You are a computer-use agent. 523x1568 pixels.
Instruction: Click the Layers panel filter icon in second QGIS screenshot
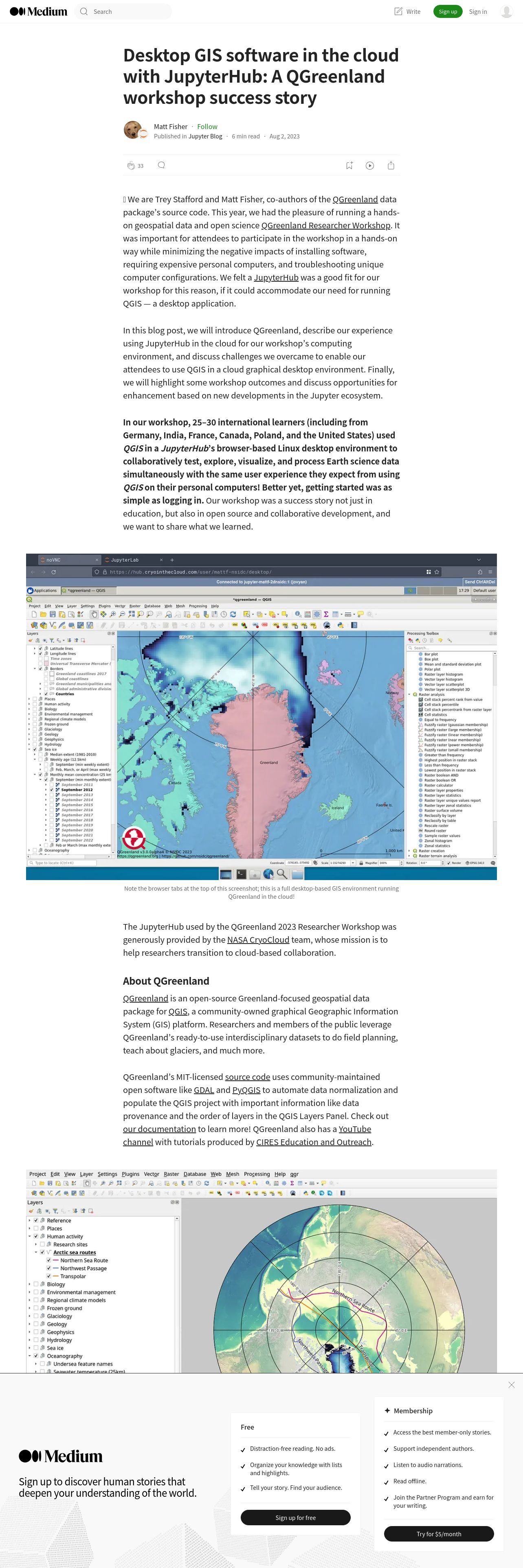tap(55, 1211)
